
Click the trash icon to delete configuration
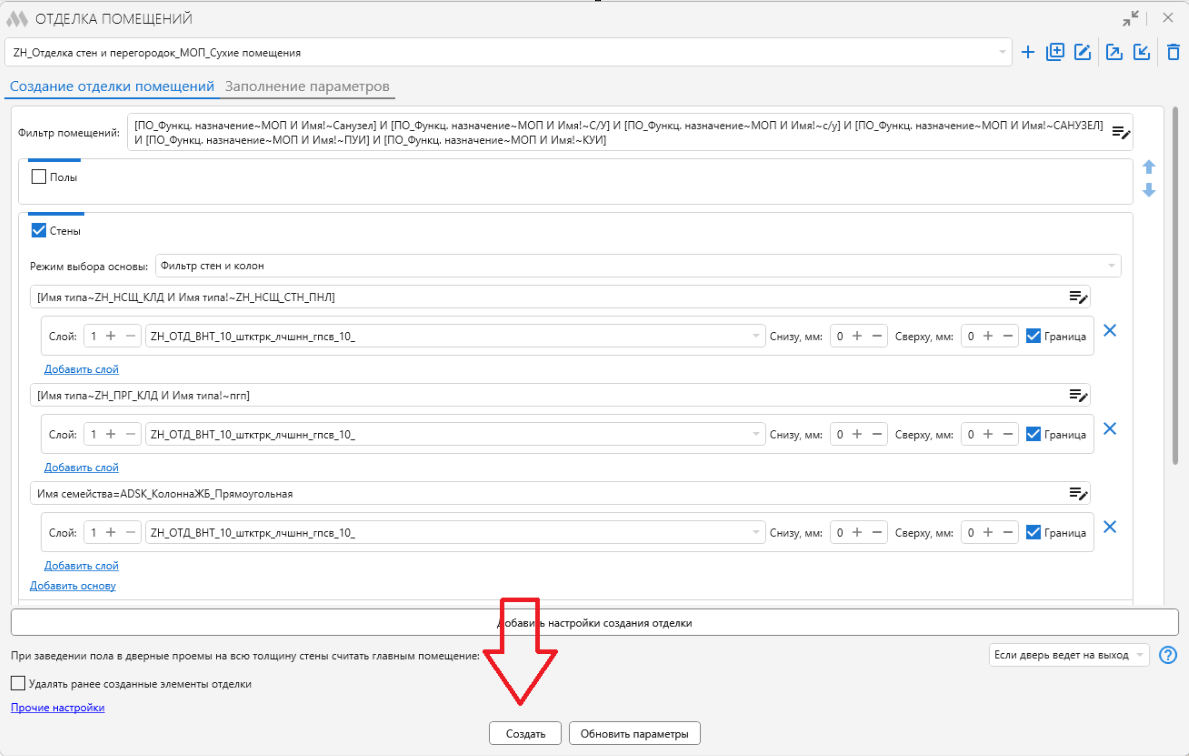[1173, 52]
